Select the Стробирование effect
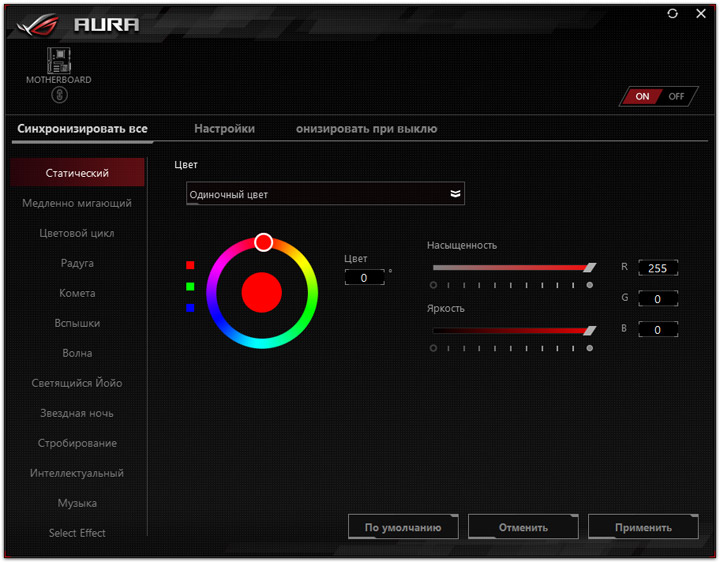 [77, 443]
